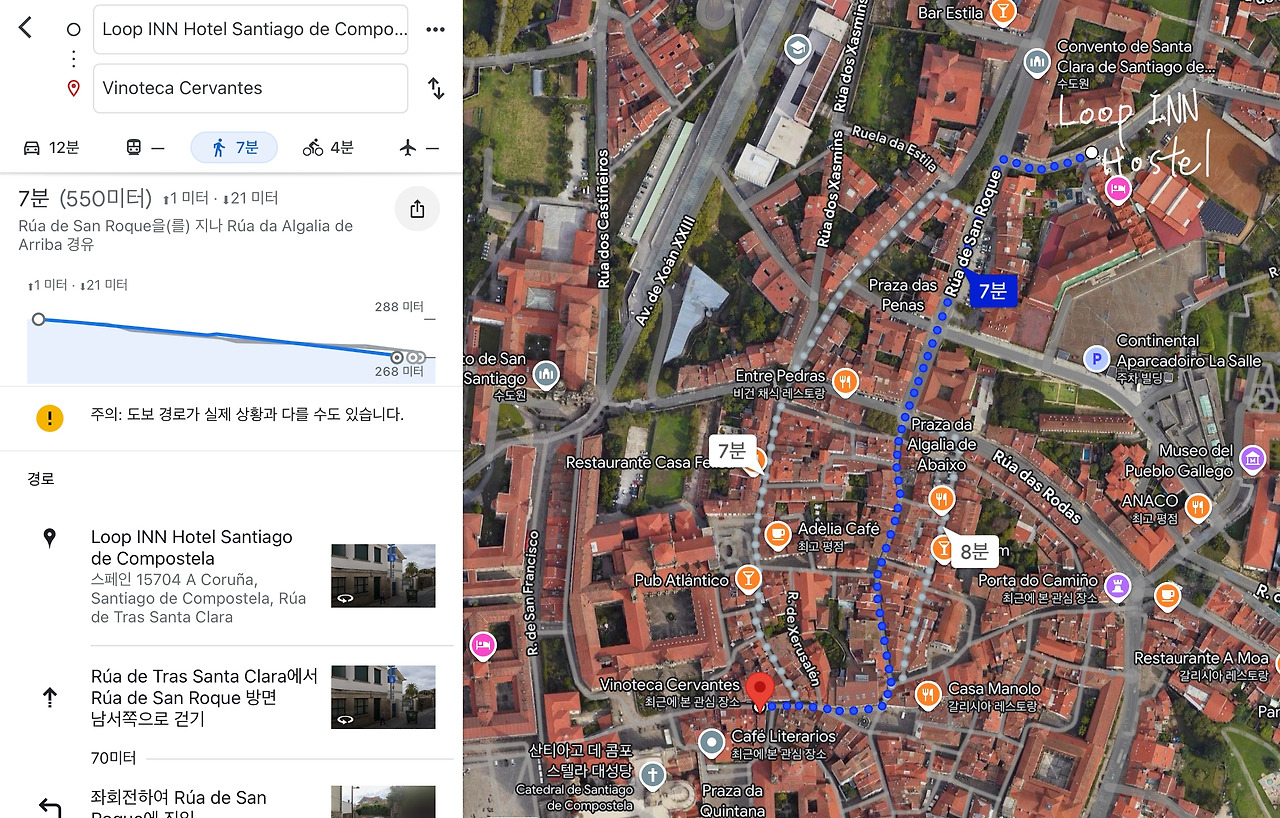Edit the Vinoteca Cervantes destination field

click(x=250, y=88)
